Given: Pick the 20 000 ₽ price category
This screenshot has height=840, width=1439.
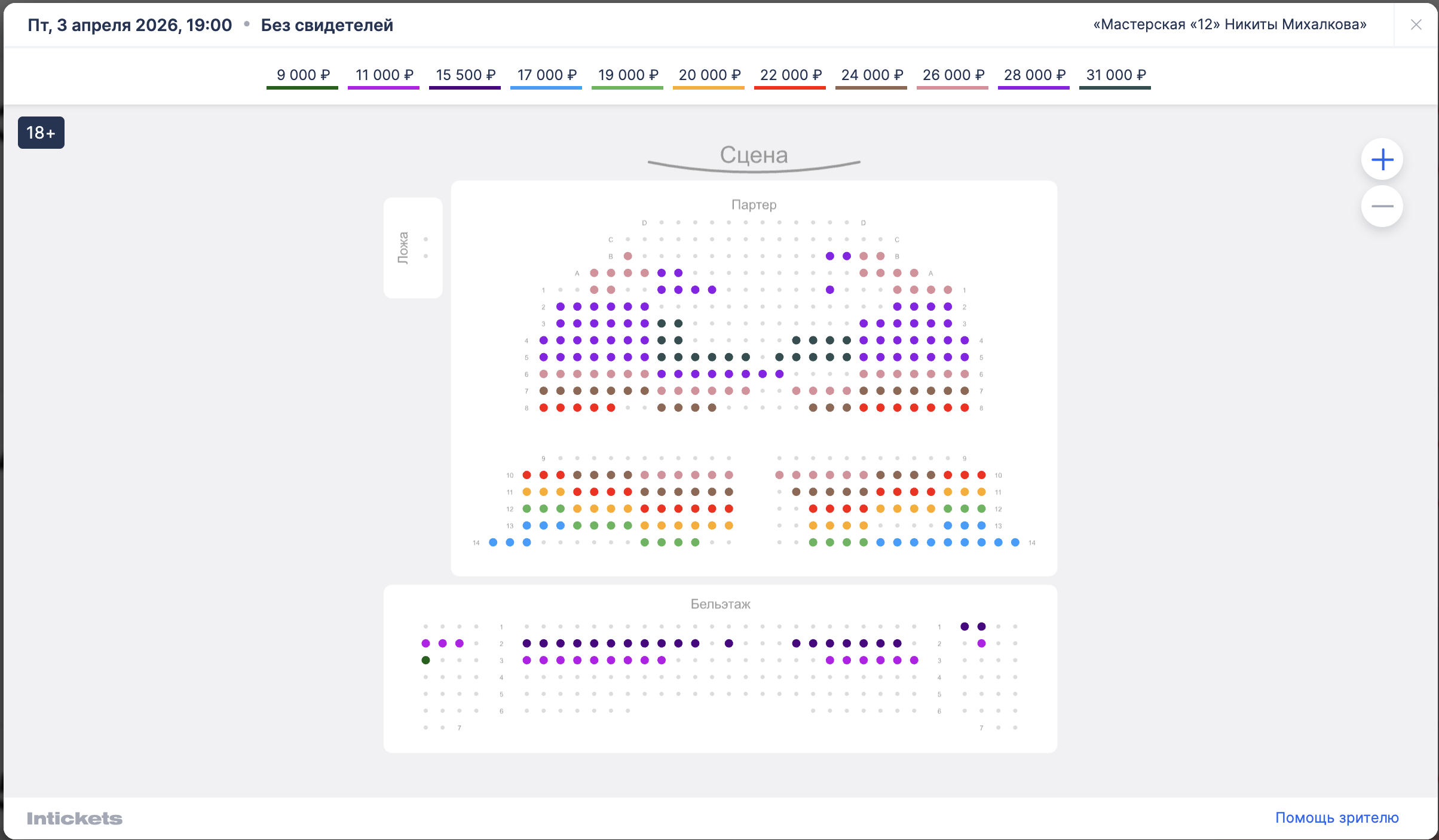Looking at the screenshot, I should (709, 75).
